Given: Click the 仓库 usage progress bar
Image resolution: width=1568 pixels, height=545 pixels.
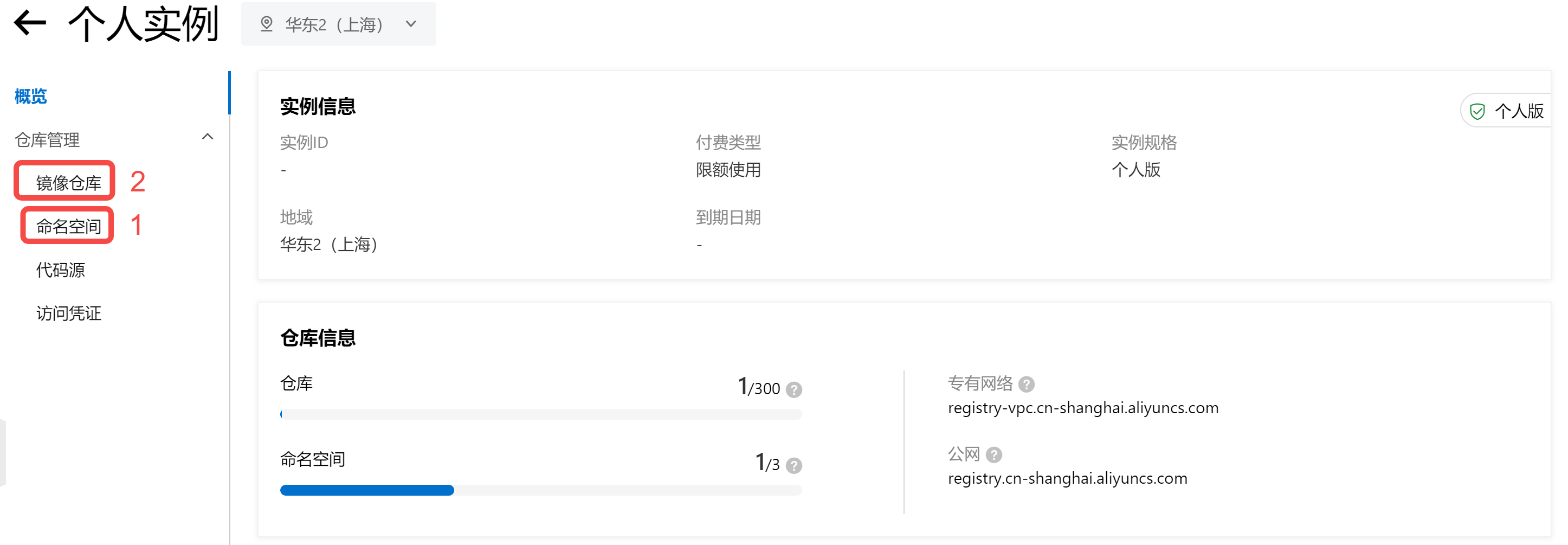Looking at the screenshot, I should (x=540, y=415).
